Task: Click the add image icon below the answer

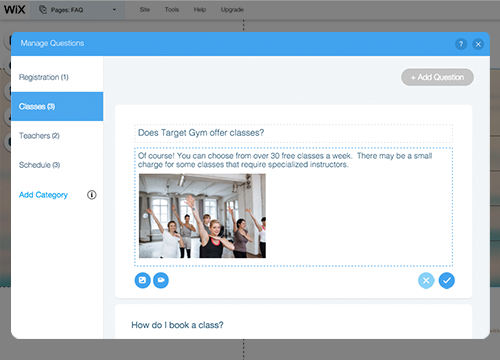Action: (x=143, y=280)
